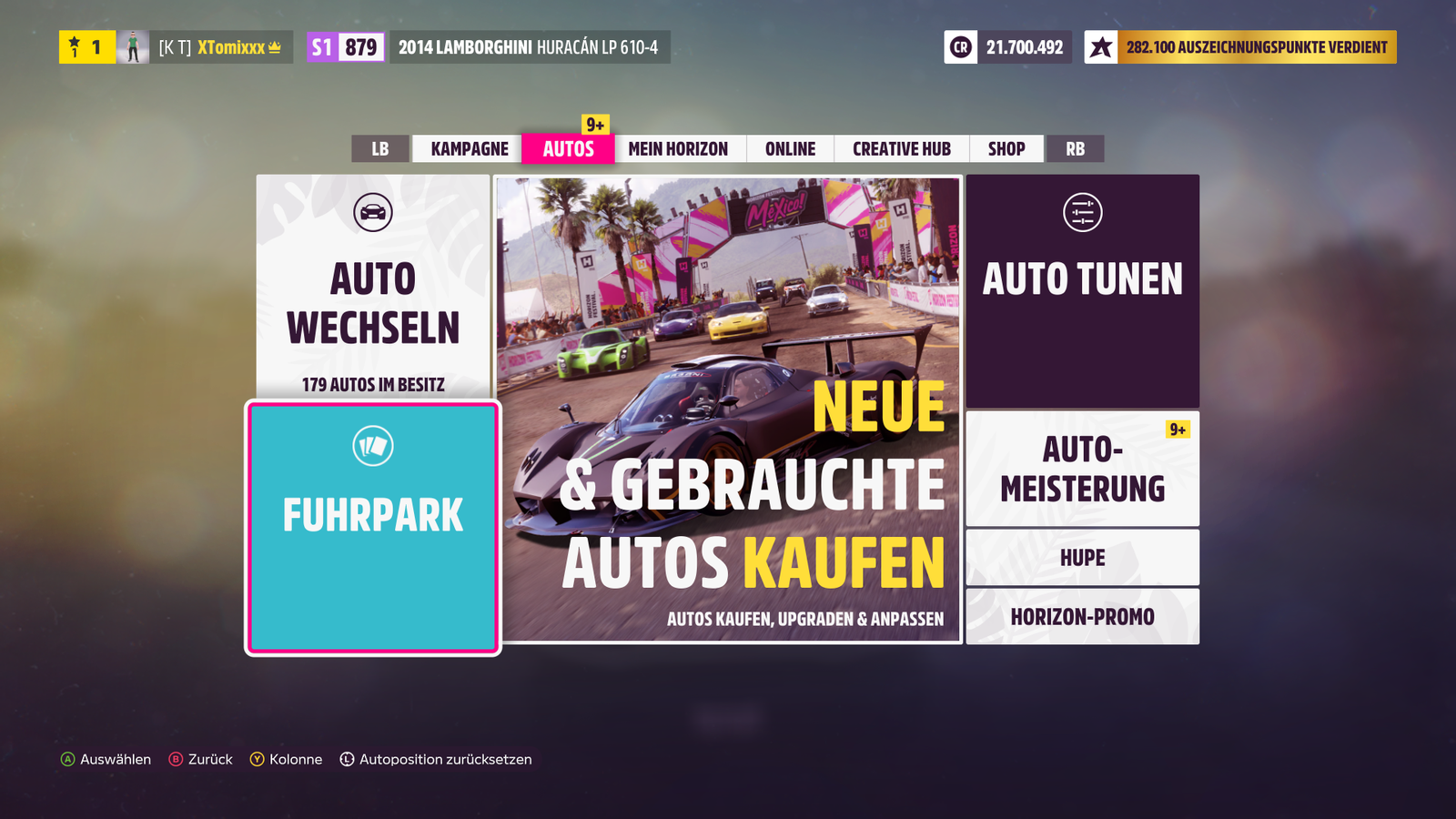Click the Autoposition zurücksetzen prompt label
Screen dimensions: 1456x819
[446, 759]
